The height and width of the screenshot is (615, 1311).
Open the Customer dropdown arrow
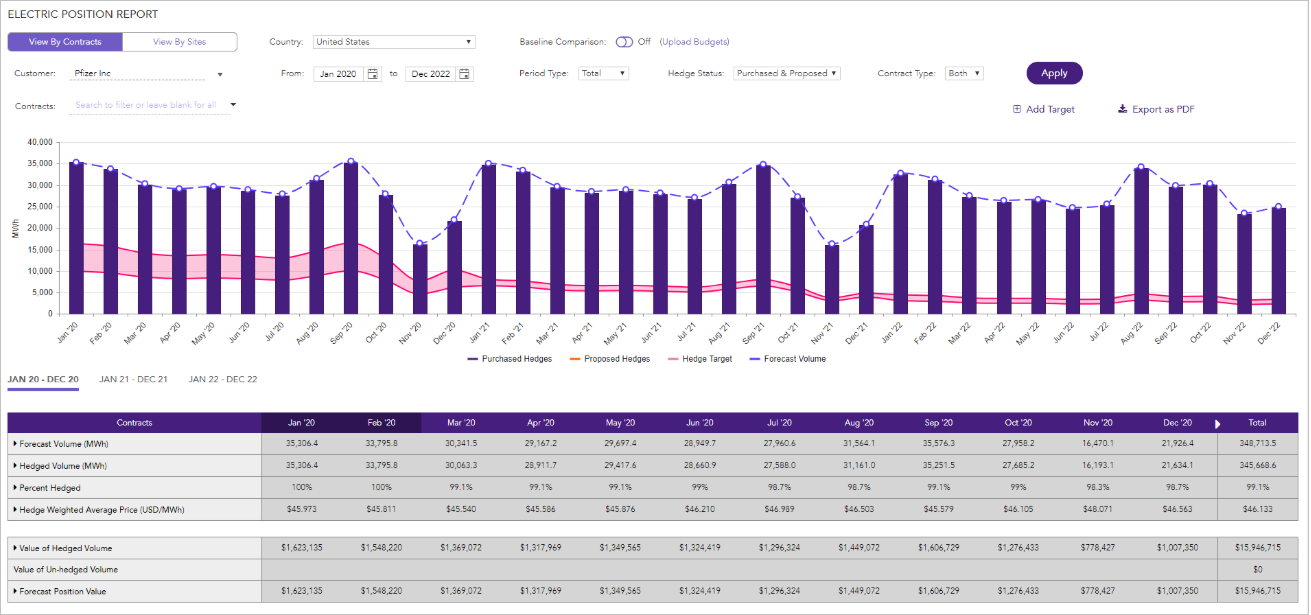coord(220,75)
